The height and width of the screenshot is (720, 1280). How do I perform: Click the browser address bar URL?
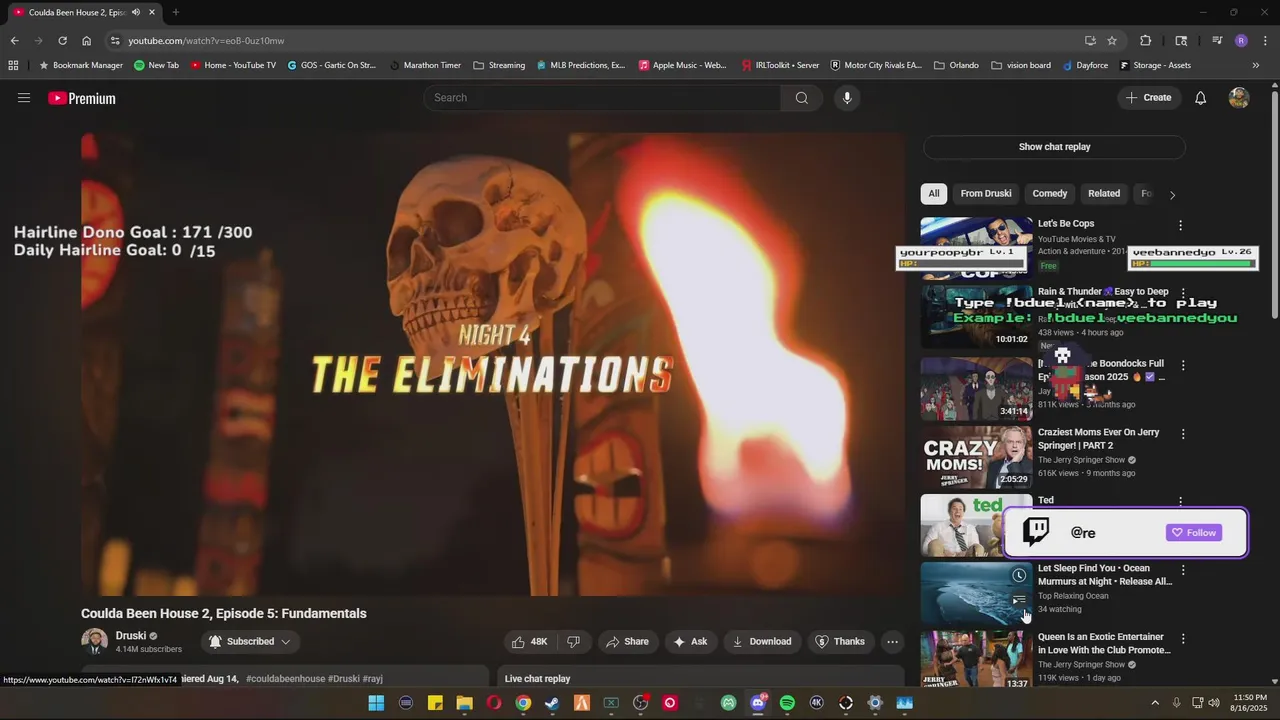(206, 41)
